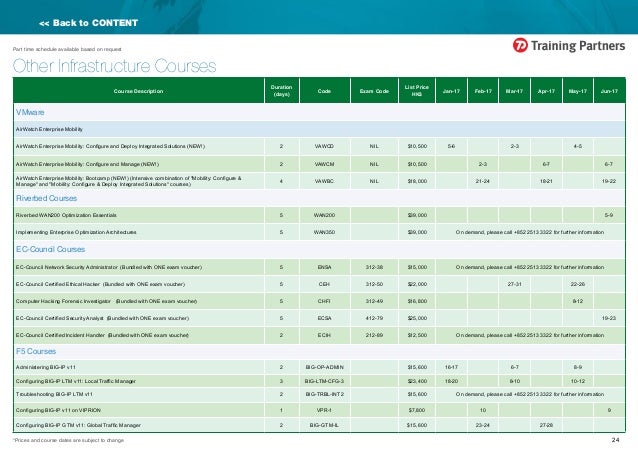Click the BIG-OP-ADMIN course code
The image size is (638, 452).
[x=324, y=367]
